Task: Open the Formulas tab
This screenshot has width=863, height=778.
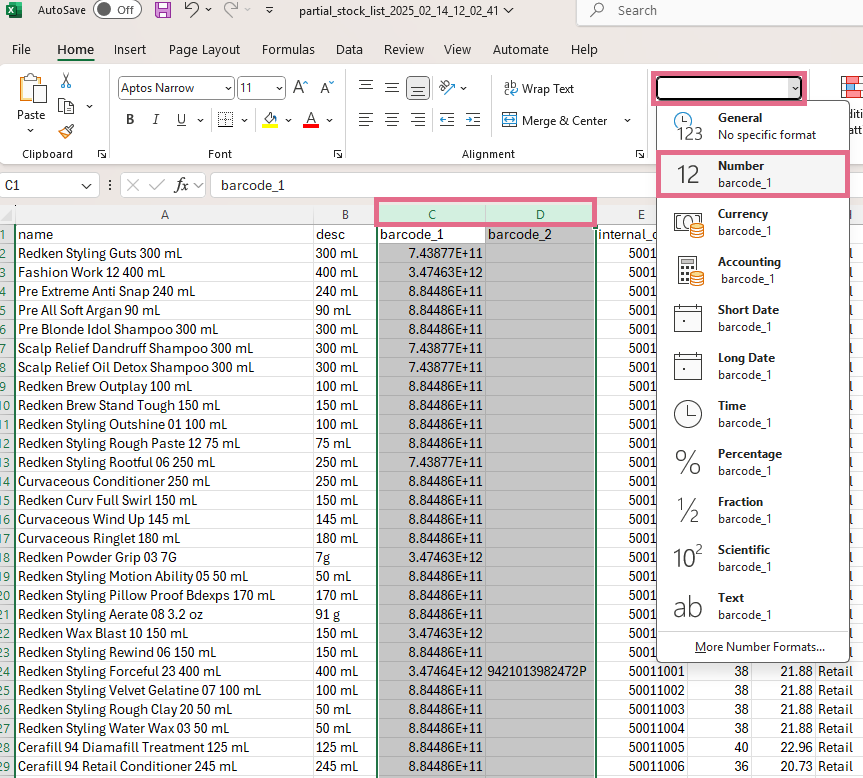Action: [288, 50]
